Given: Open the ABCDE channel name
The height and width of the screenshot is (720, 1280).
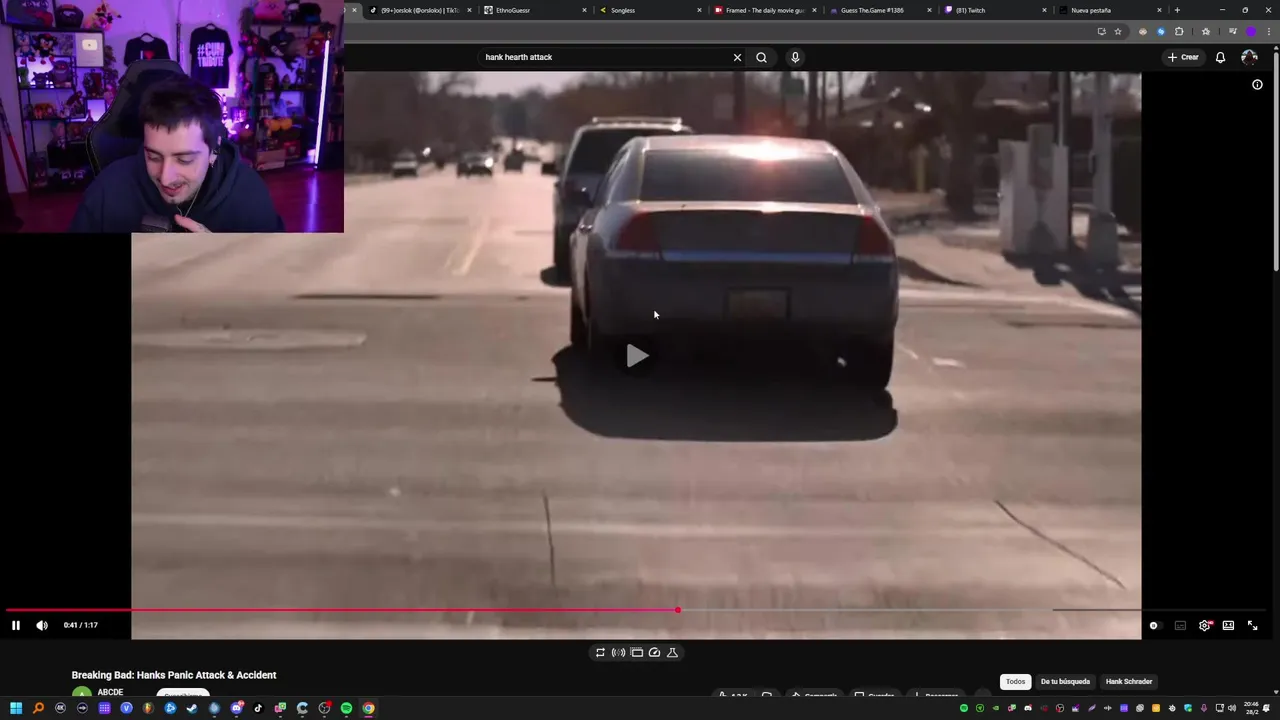Looking at the screenshot, I should (110, 692).
